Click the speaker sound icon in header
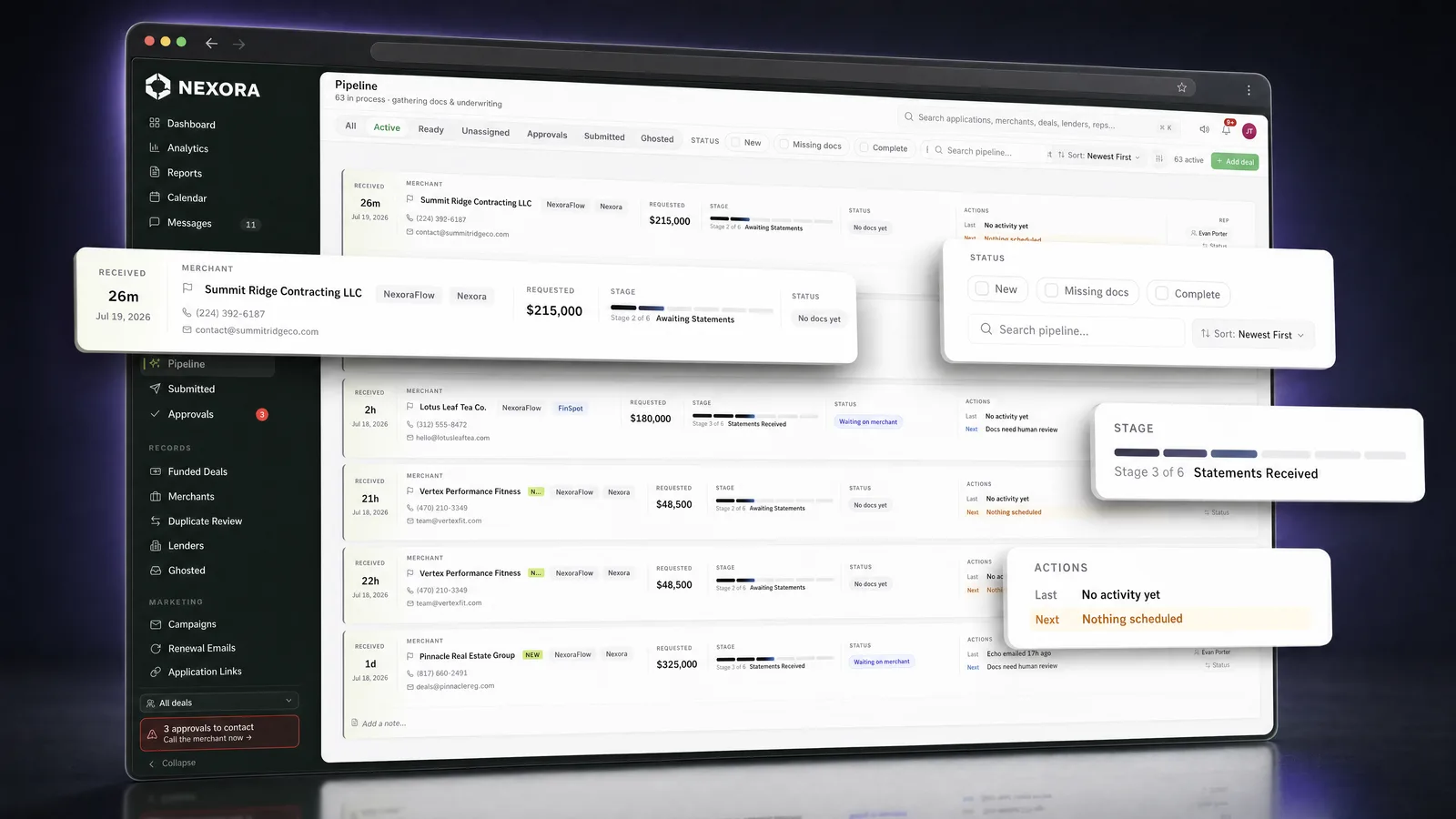The height and width of the screenshot is (819, 1456). (1204, 129)
